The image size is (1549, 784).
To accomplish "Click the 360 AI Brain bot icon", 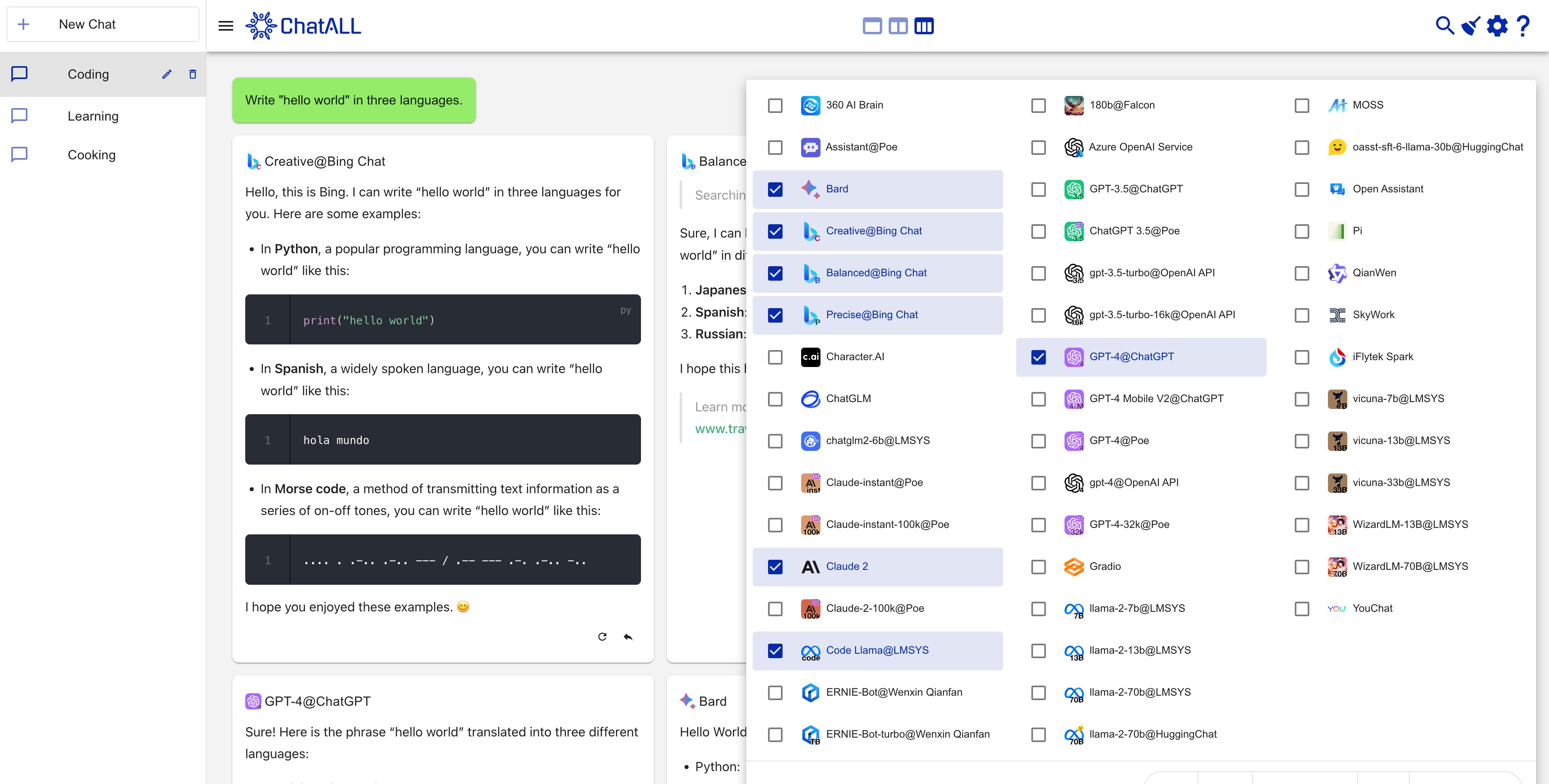I will click(810, 105).
